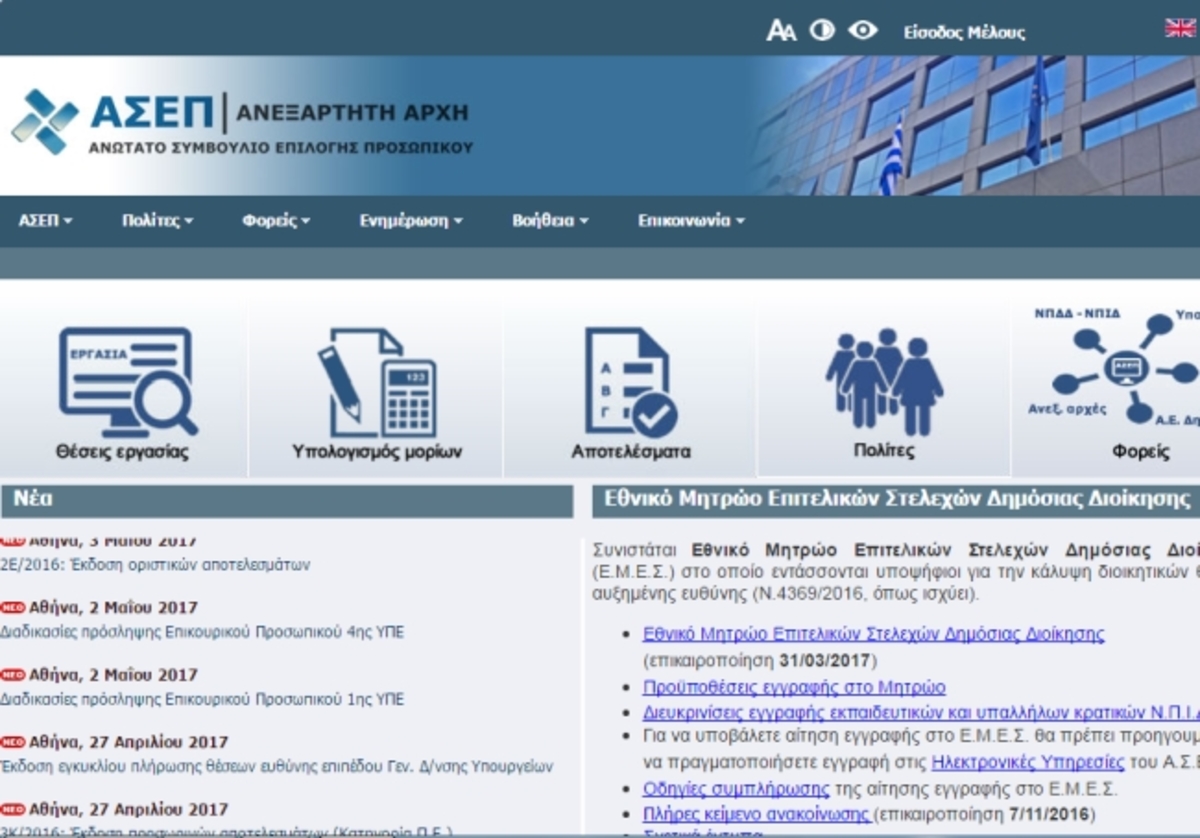Open news item 2Ε/2016 Έκδοση οριστικών αποτελεσμάτων
This screenshot has height=838, width=1200.
[x=155, y=564]
